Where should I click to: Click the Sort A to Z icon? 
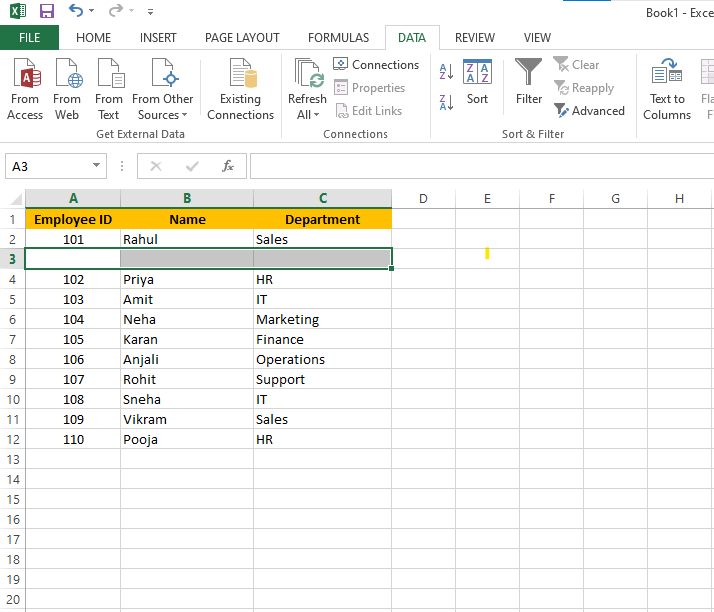(447, 72)
